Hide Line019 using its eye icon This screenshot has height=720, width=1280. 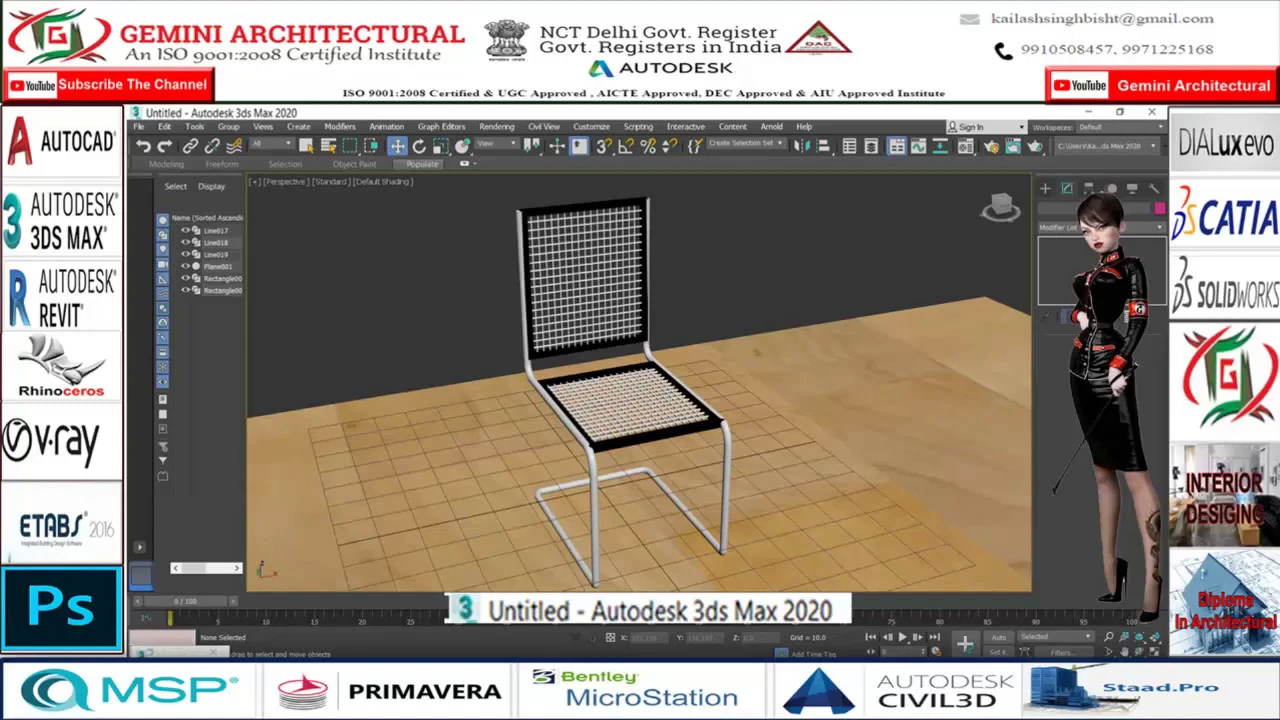click(x=185, y=255)
